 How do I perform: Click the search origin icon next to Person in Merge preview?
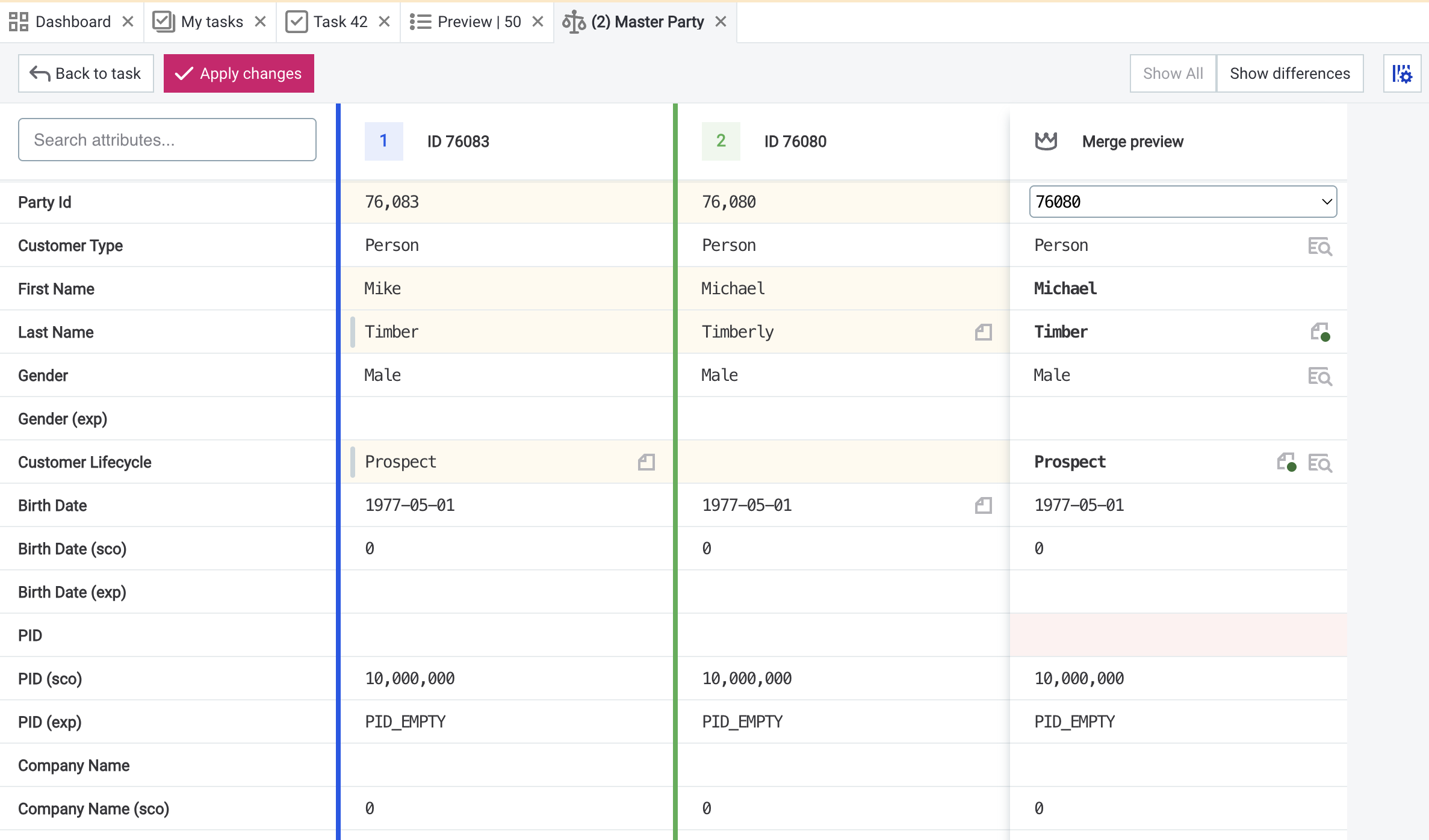click(x=1319, y=246)
